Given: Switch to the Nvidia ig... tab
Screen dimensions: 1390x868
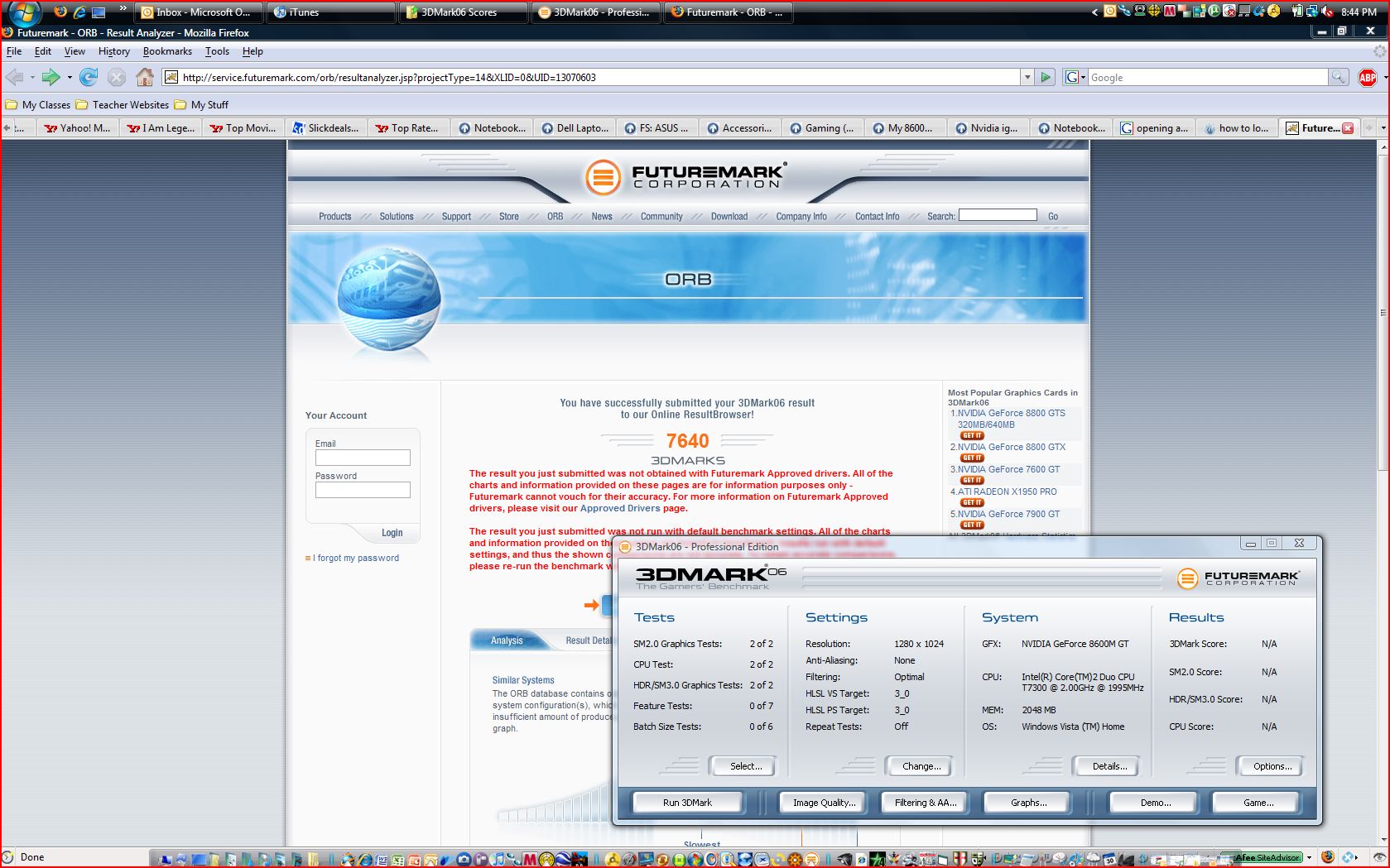Looking at the screenshot, I should (x=988, y=128).
